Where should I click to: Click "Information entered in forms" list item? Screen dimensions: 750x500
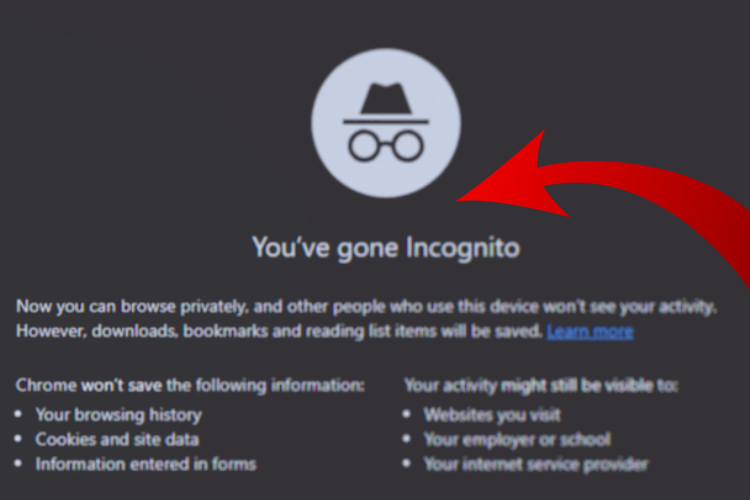[146, 464]
